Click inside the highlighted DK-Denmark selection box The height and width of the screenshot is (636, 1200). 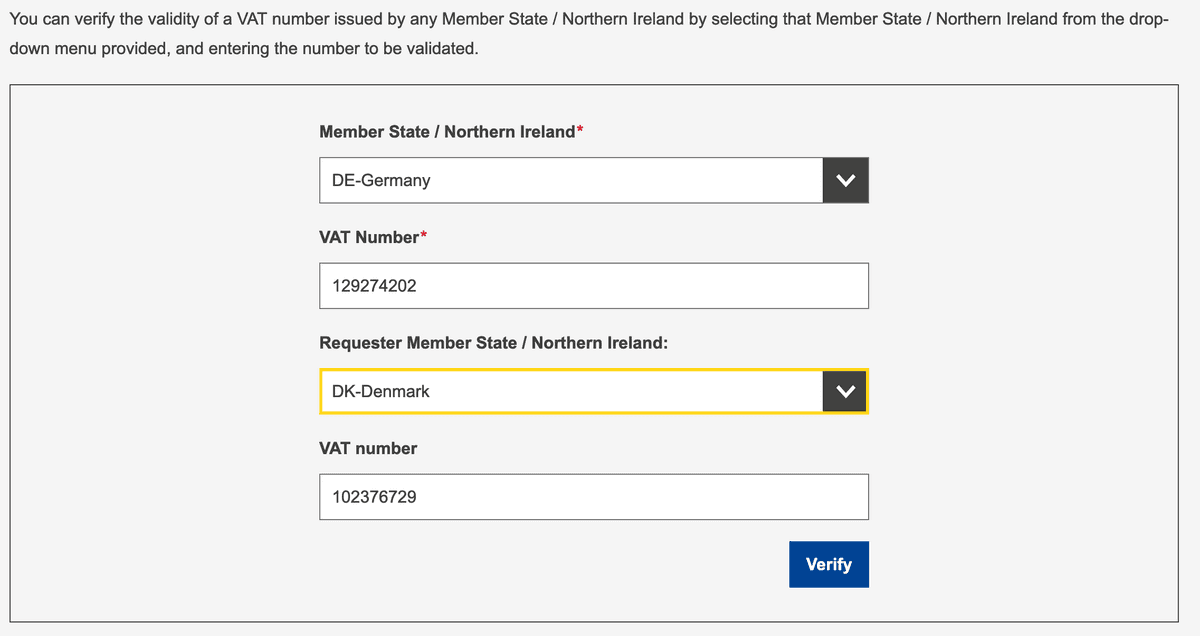pyautogui.click(x=570, y=391)
